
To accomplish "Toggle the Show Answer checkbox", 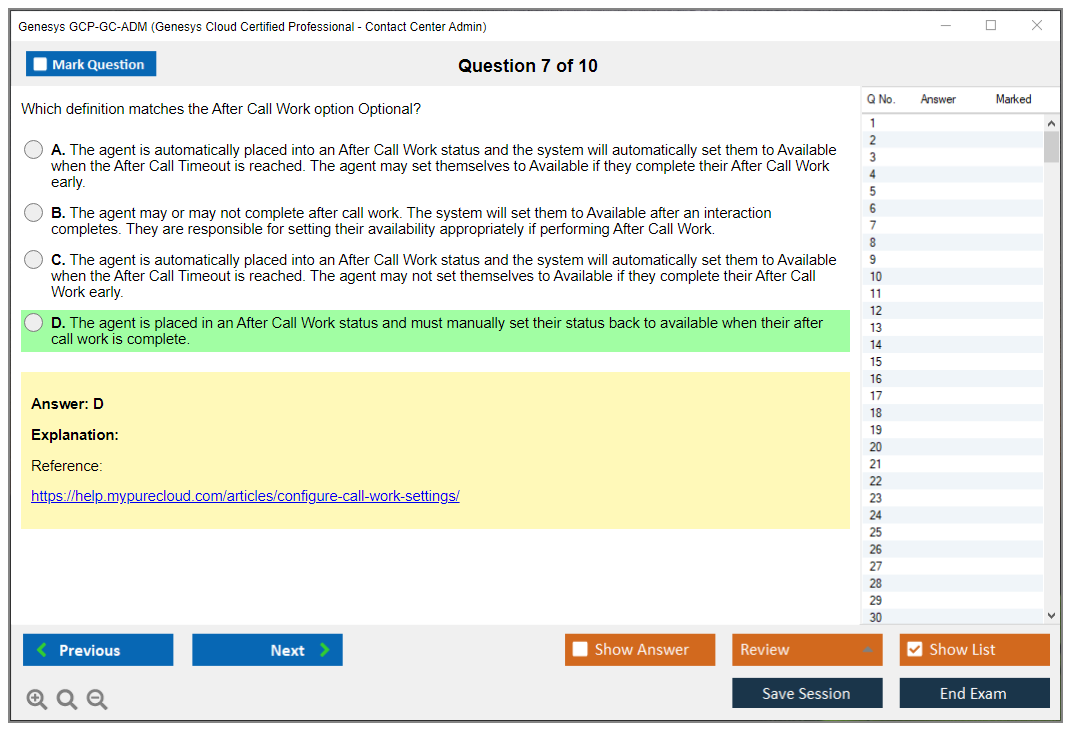I will point(580,650).
